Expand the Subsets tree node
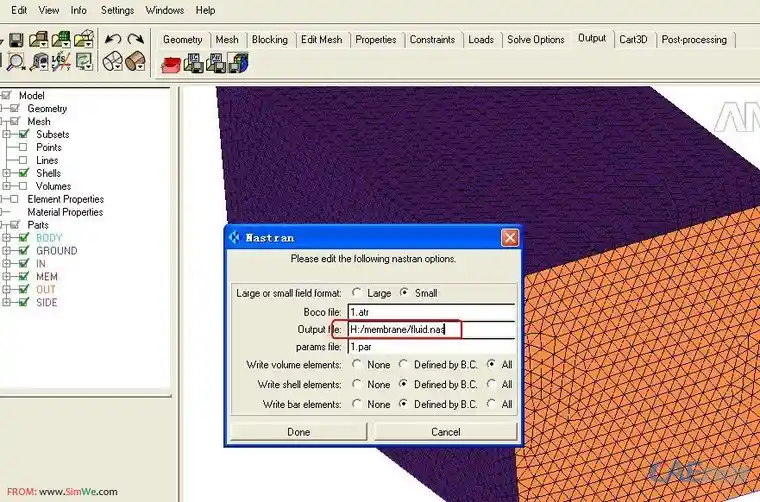The width and height of the screenshot is (760, 502). point(6,134)
